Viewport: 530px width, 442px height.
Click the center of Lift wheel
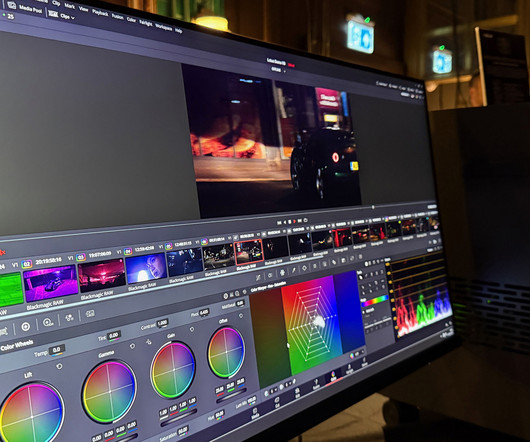tap(32, 417)
